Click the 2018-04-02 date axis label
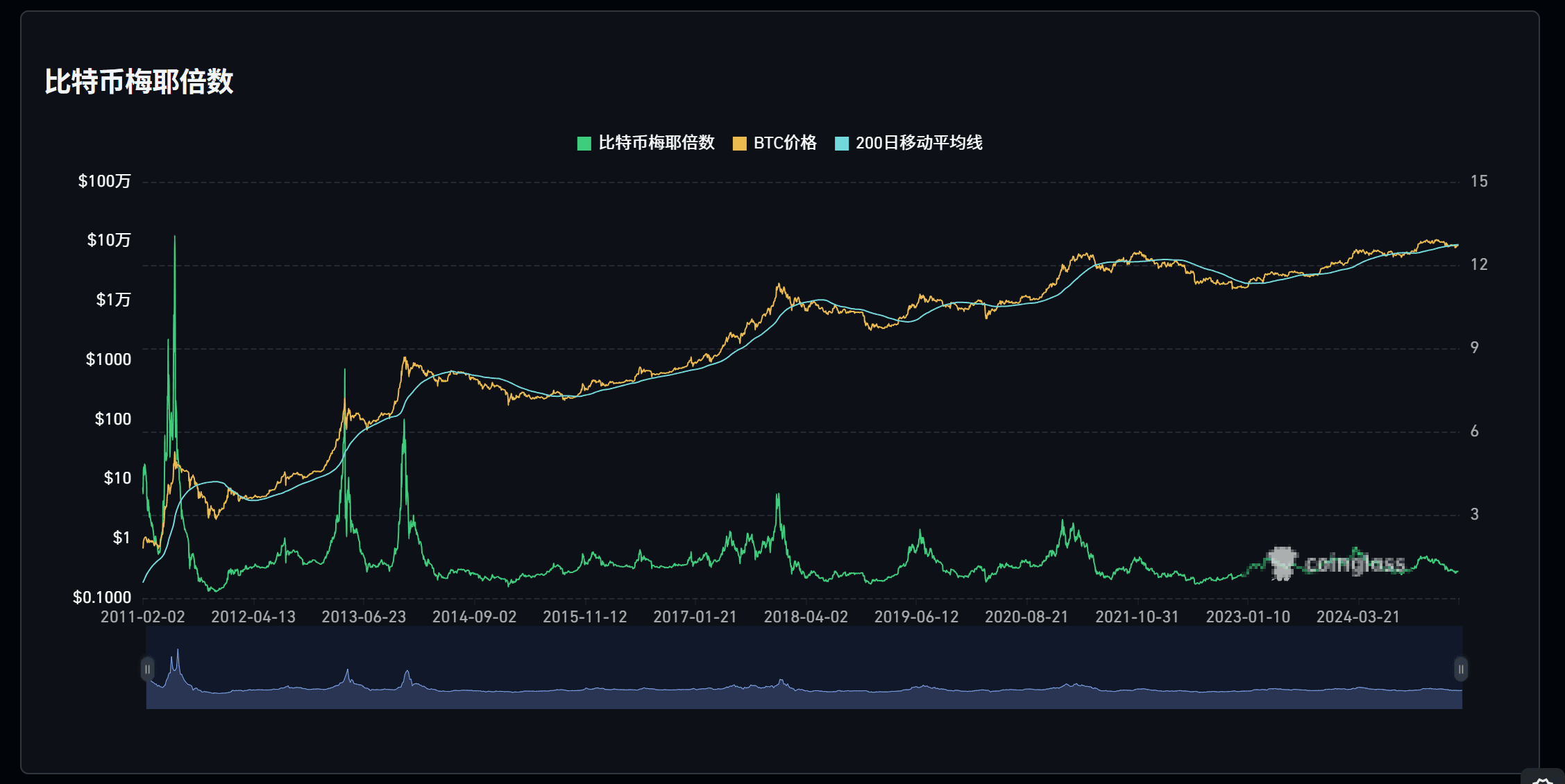This screenshot has height=784, width=1565. tap(805, 617)
